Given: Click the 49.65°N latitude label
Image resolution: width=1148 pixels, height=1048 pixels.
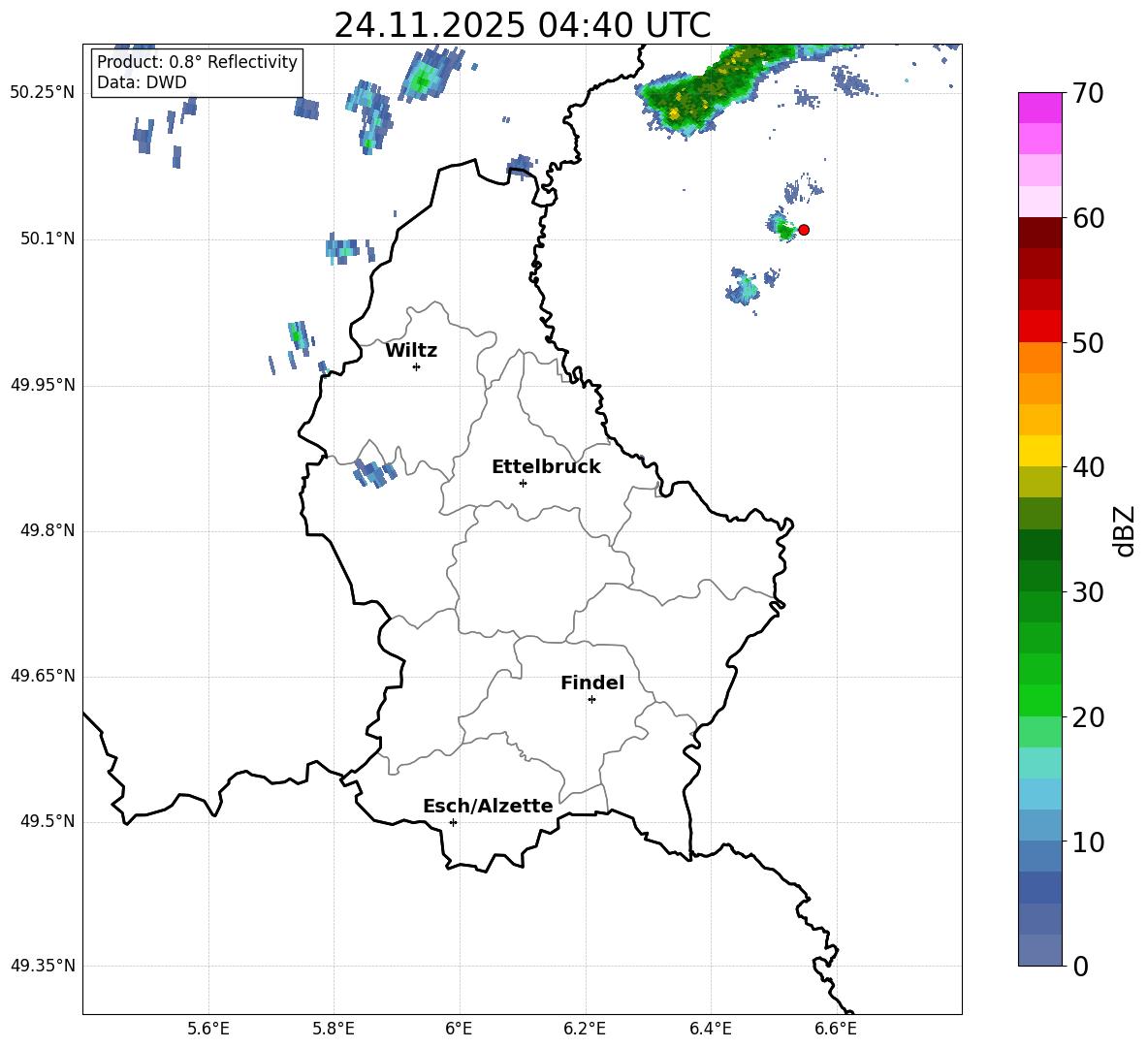Looking at the screenshot, I should 43,676.
